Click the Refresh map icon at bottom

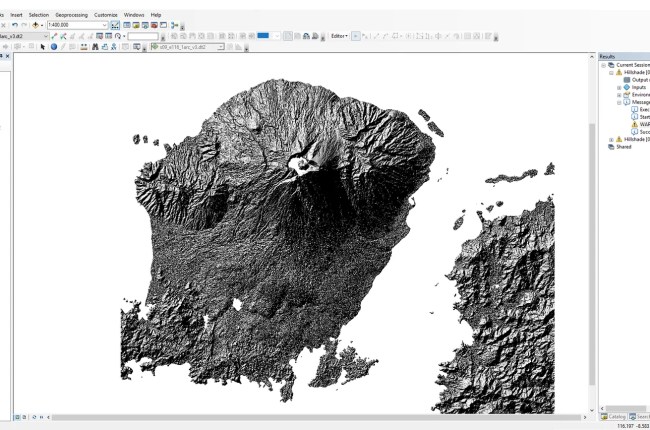(x=34, y=417)
